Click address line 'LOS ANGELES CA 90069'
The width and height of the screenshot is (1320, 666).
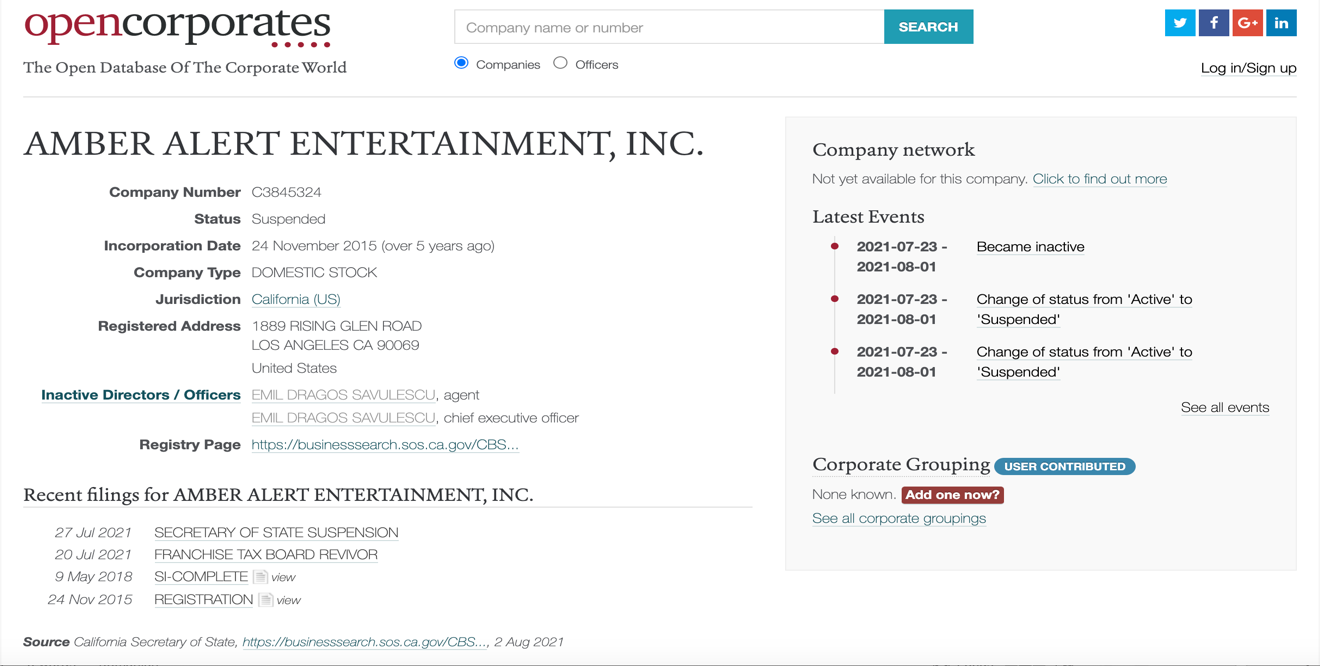coord(335,345)
